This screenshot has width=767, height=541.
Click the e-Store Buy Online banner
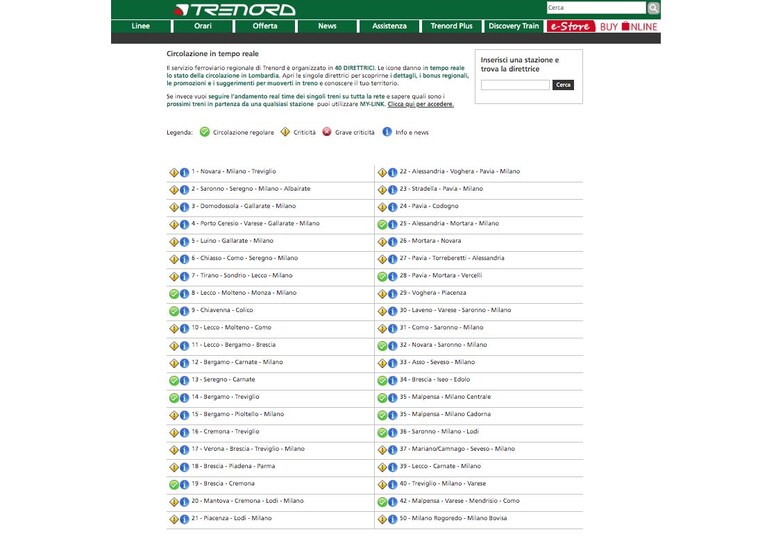point(603,26)
